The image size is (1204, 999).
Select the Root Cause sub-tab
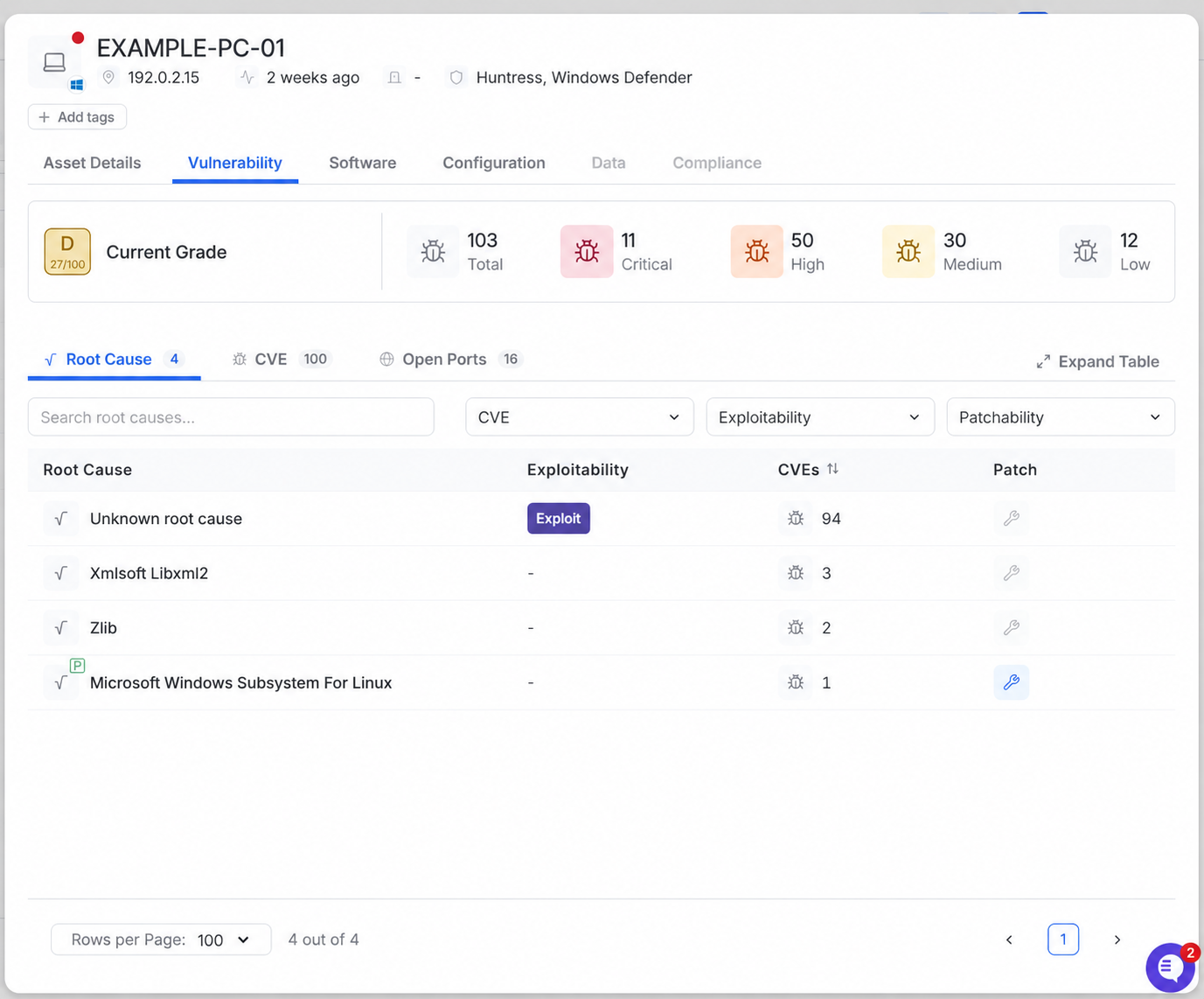pos(114,360)
